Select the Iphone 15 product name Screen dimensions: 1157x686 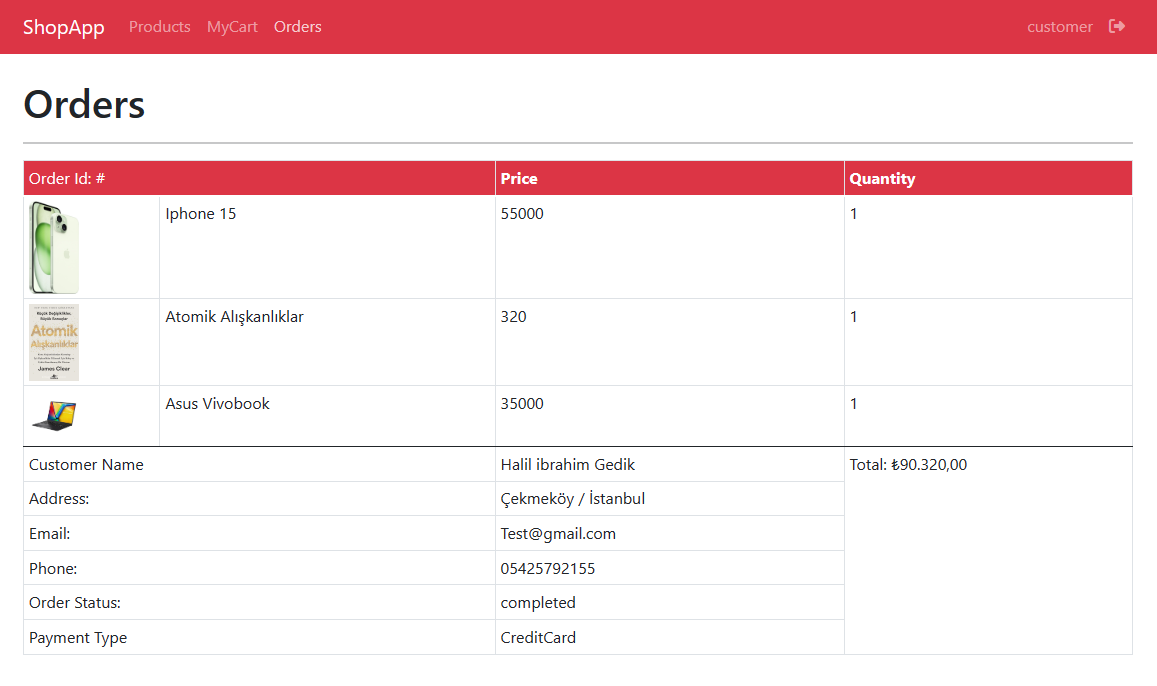click(201, 214)
